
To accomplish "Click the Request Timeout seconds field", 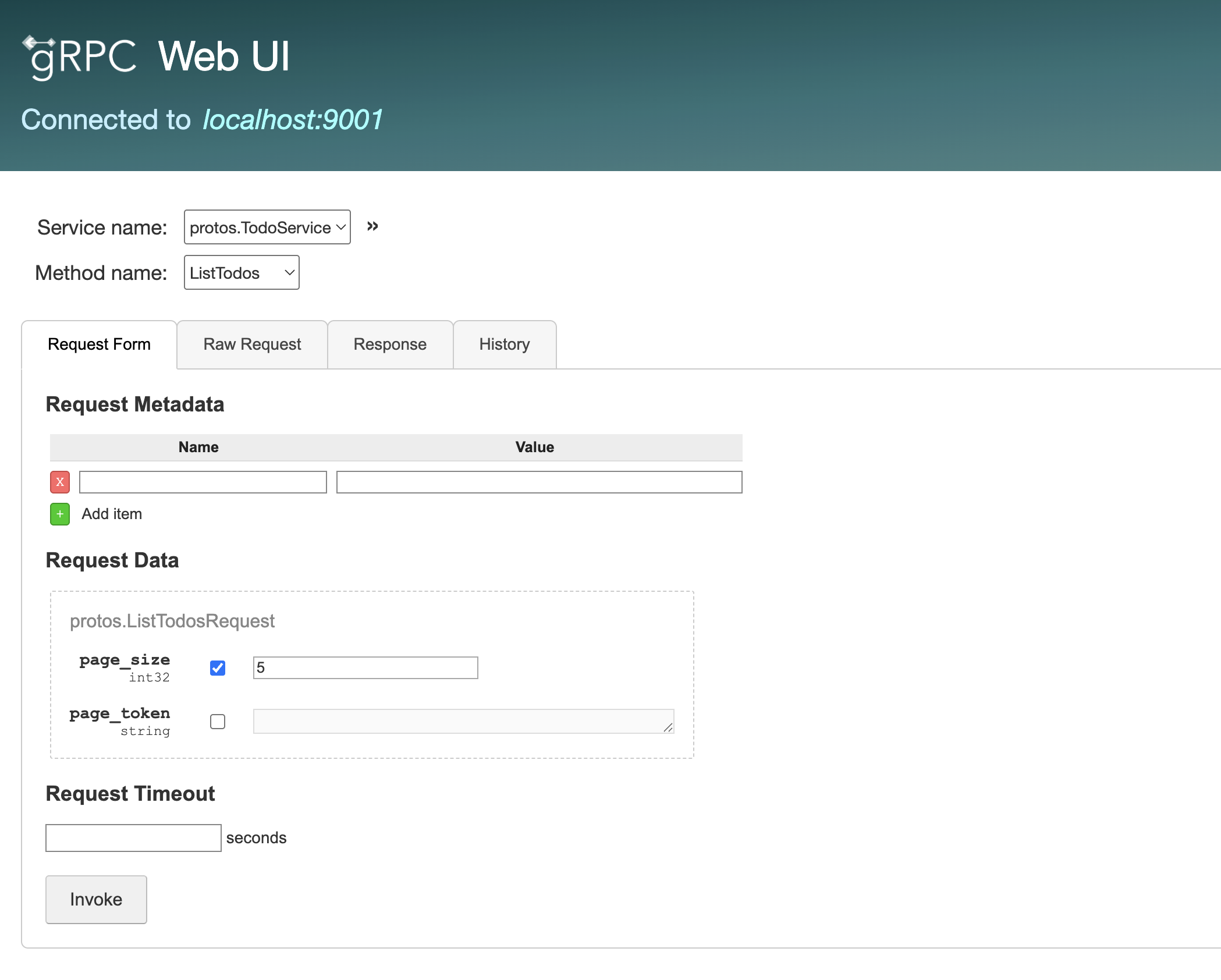I will coord(133,837).
